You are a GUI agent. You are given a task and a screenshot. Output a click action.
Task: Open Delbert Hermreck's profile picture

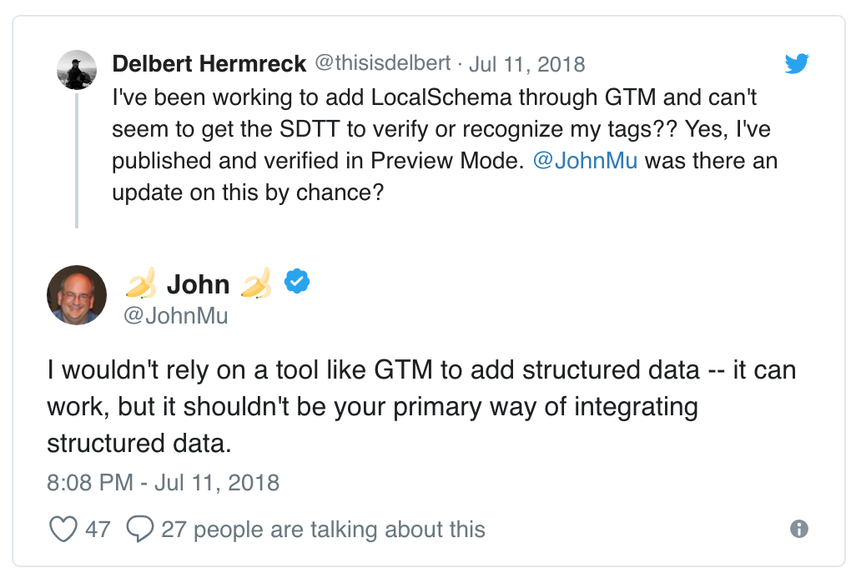click(x=76, y=70)
